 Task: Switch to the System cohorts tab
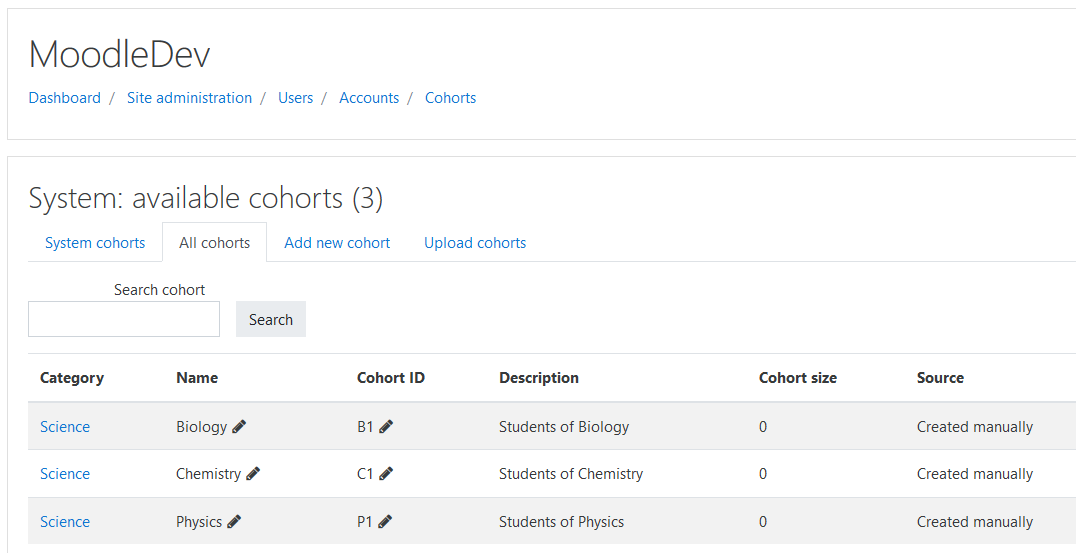[95, 243]
